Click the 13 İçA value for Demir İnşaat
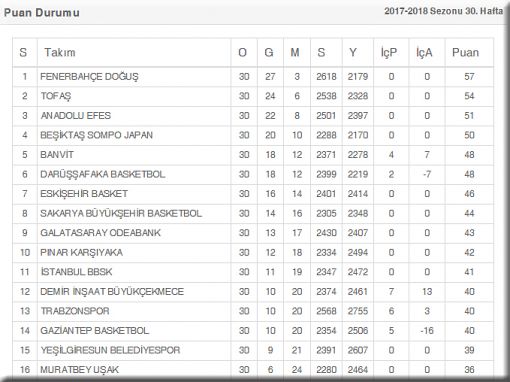510x382 pixels. [x=427, y=291]
